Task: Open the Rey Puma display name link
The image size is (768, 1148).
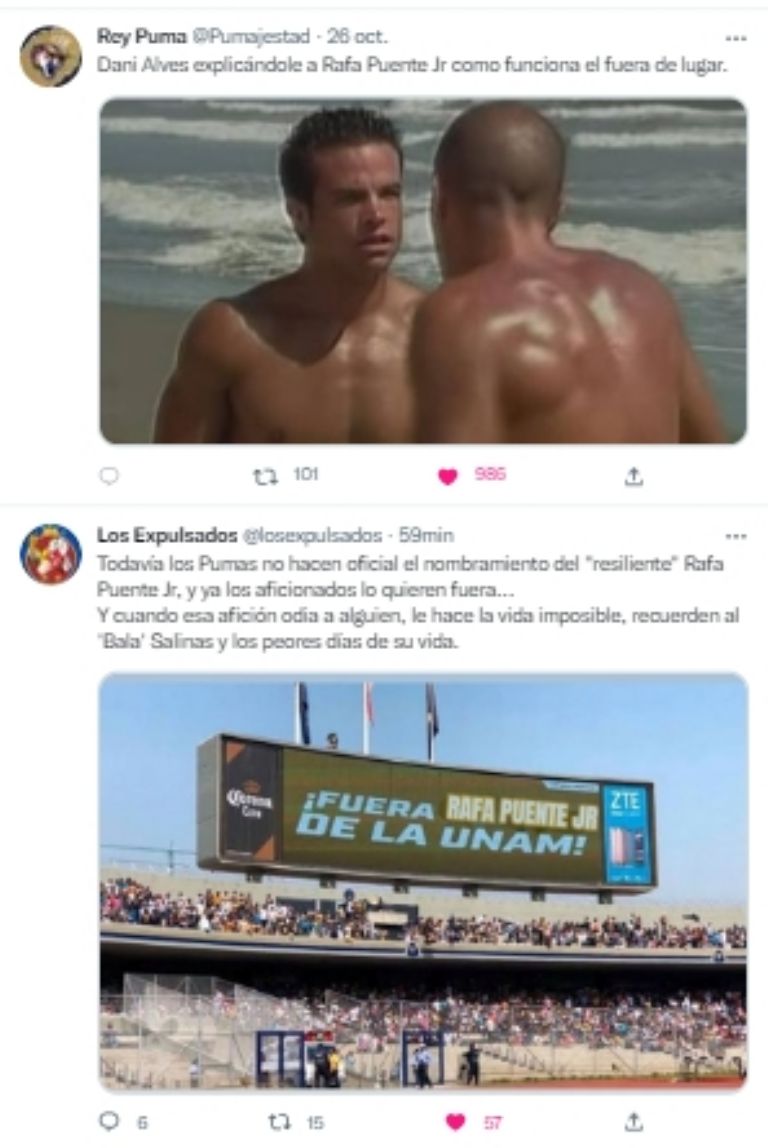Action: click(141, 36)
